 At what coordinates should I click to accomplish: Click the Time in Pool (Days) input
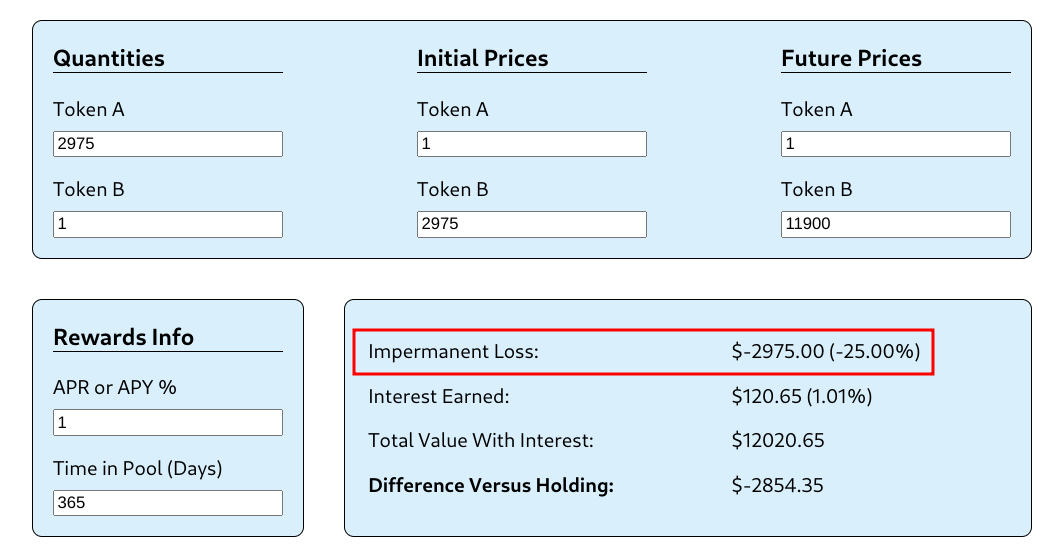point(167,503)
